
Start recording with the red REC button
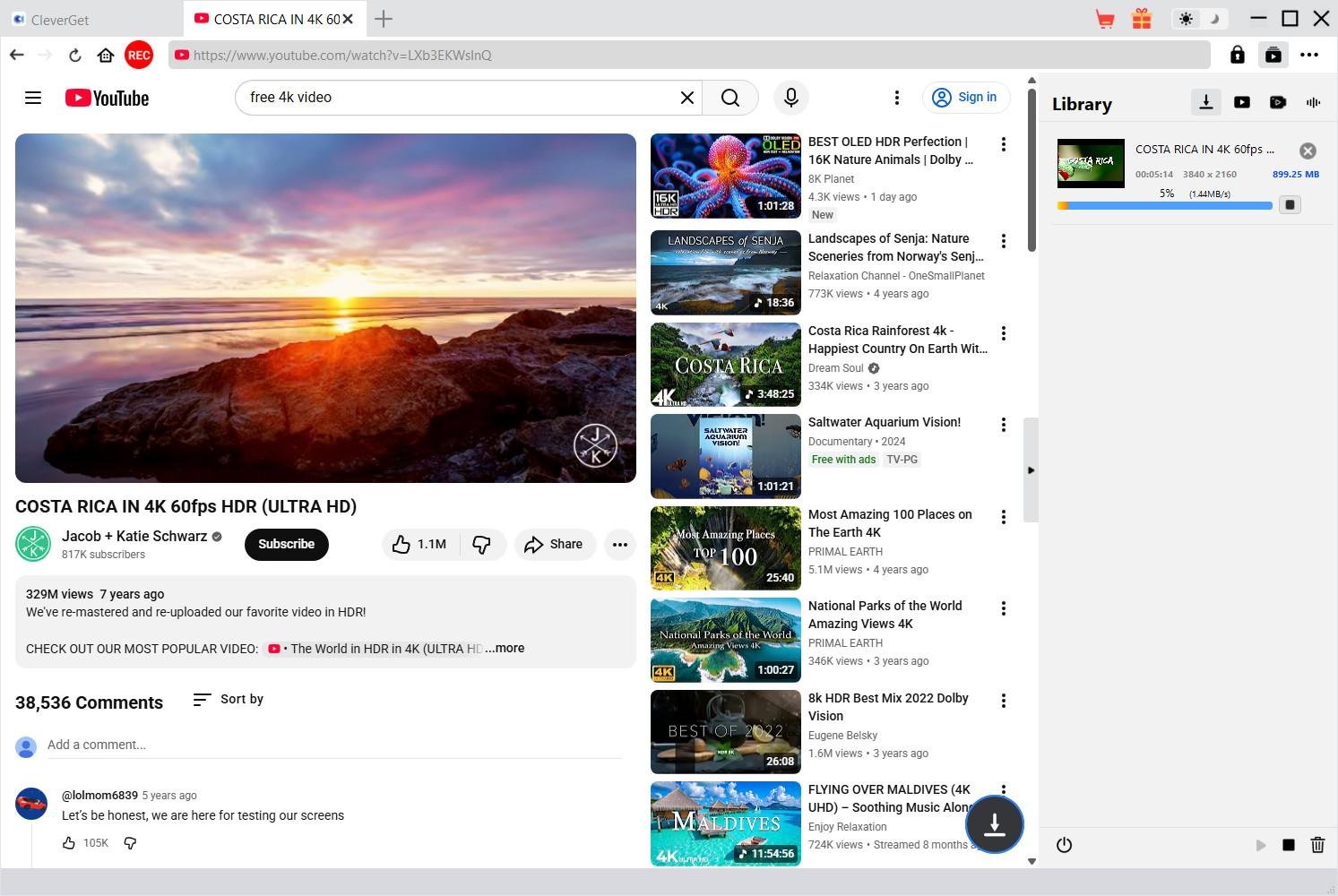(x=139, y=55)
